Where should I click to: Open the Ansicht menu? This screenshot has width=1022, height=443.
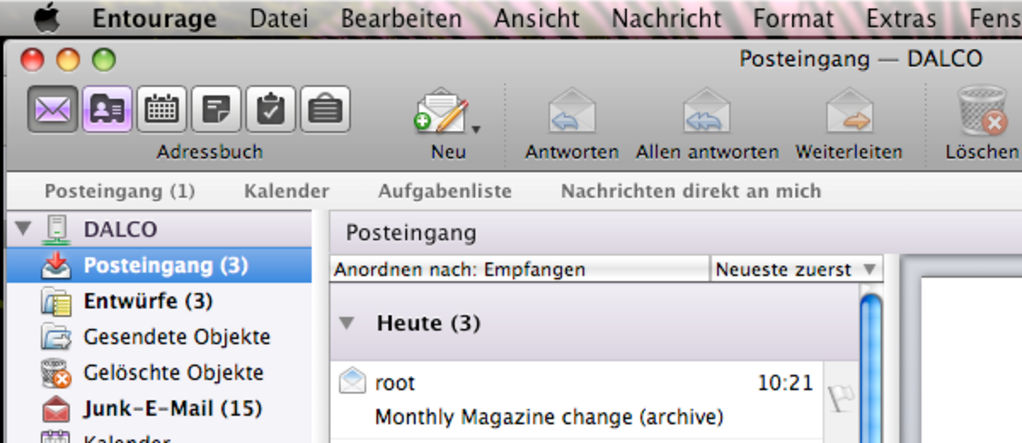pyautogui.click(x=537, y=18)
